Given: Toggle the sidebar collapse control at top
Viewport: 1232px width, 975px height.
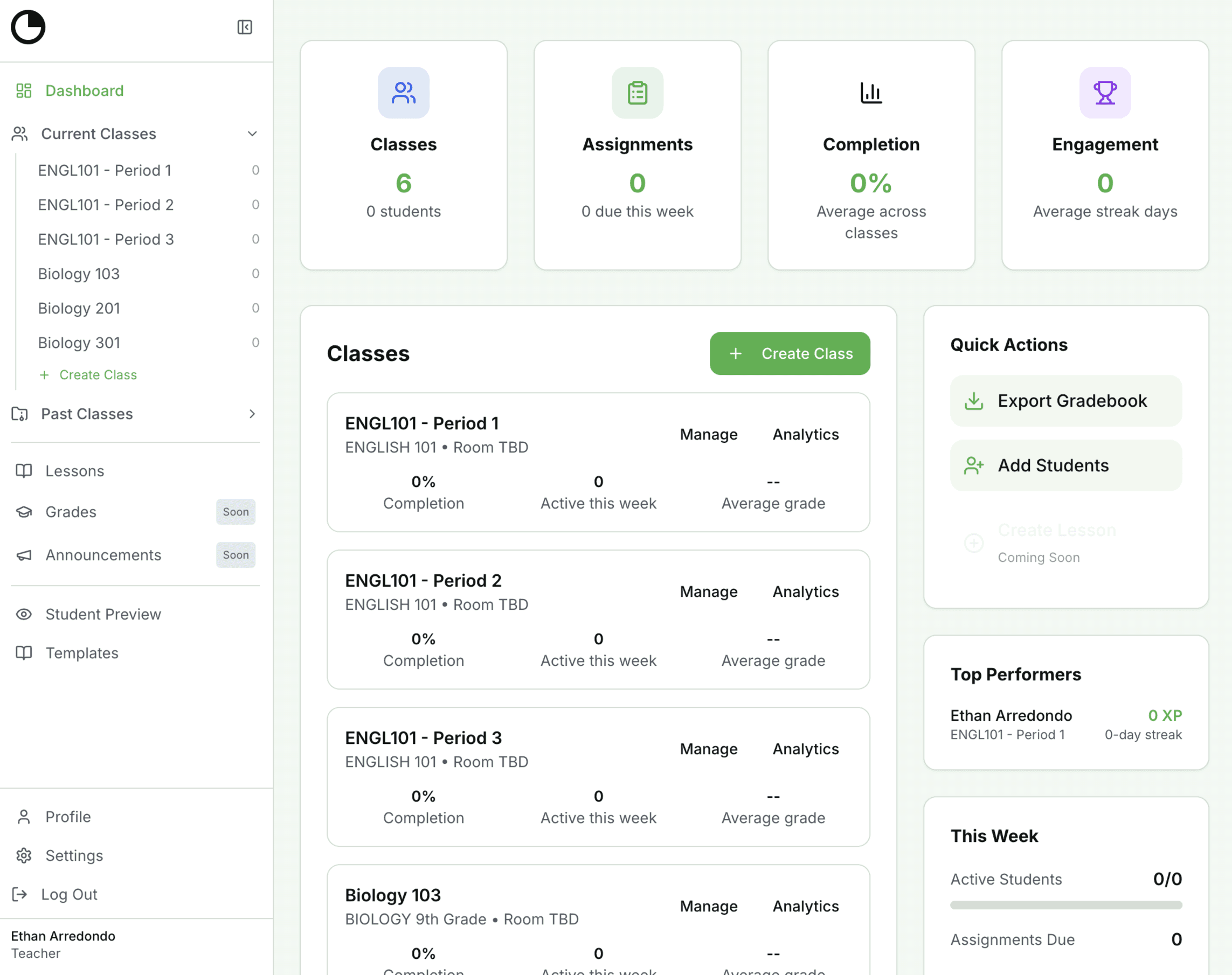Looking at the screenshot, I should click(245, 27).
